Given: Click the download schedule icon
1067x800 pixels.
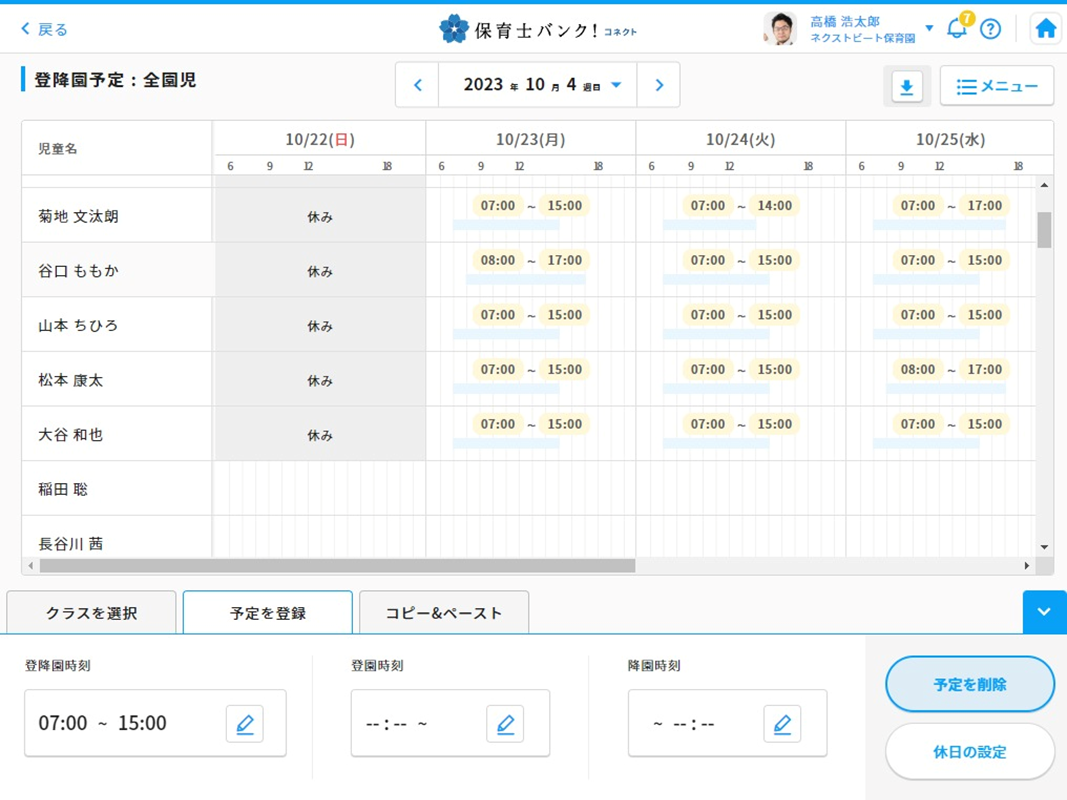Looking at the screenshot, I should click(906, 87).
